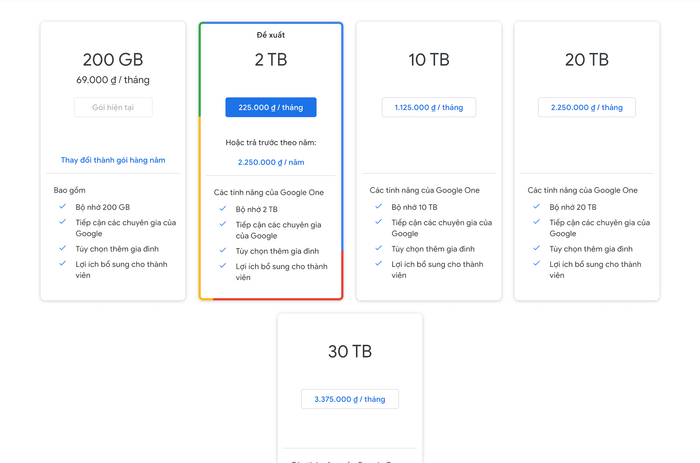
Task: Click Lợi ích bổ sung in 10 TB card
Action: click(x=438, y=270)
